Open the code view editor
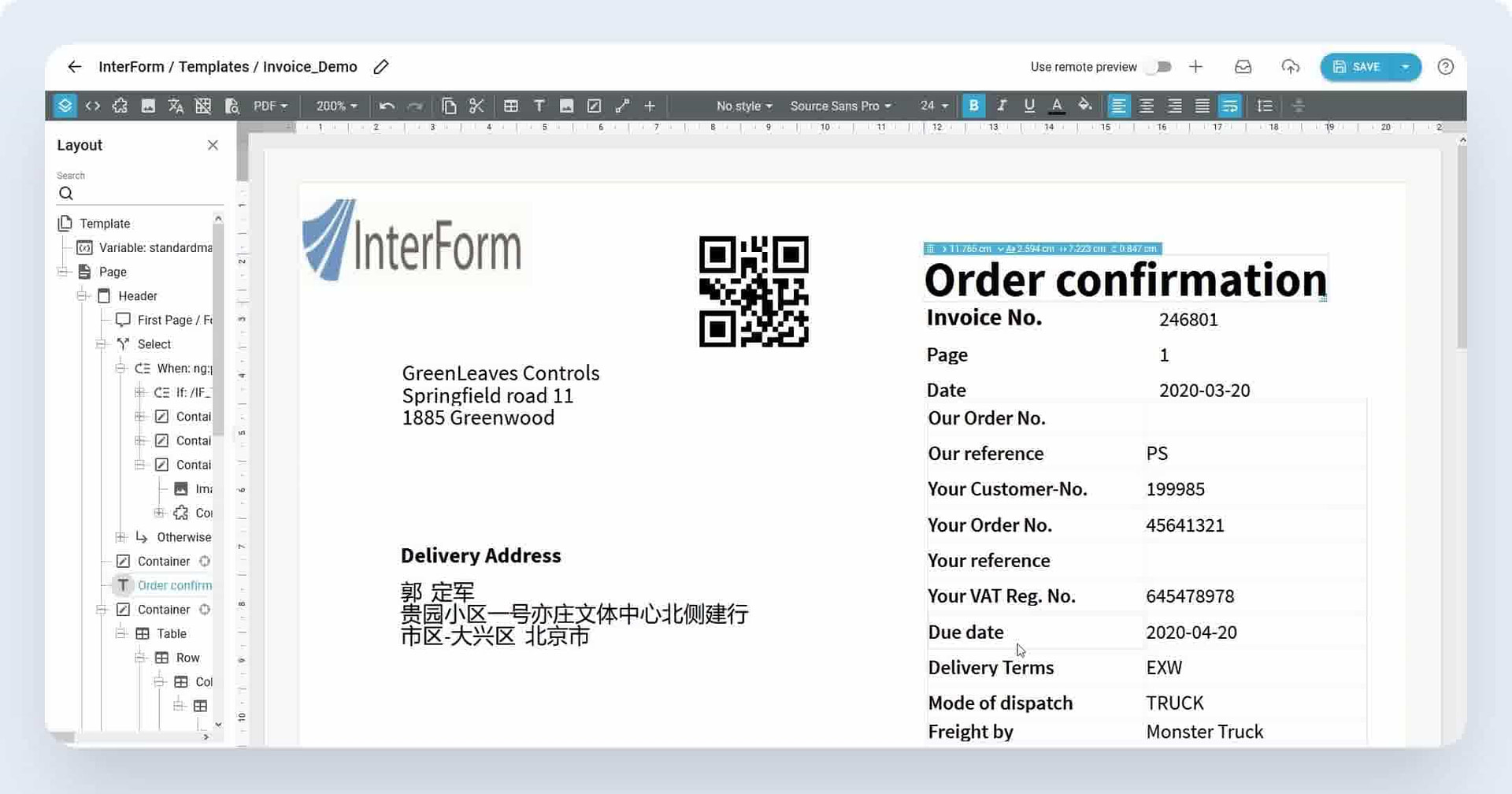 tap(92, 106)
